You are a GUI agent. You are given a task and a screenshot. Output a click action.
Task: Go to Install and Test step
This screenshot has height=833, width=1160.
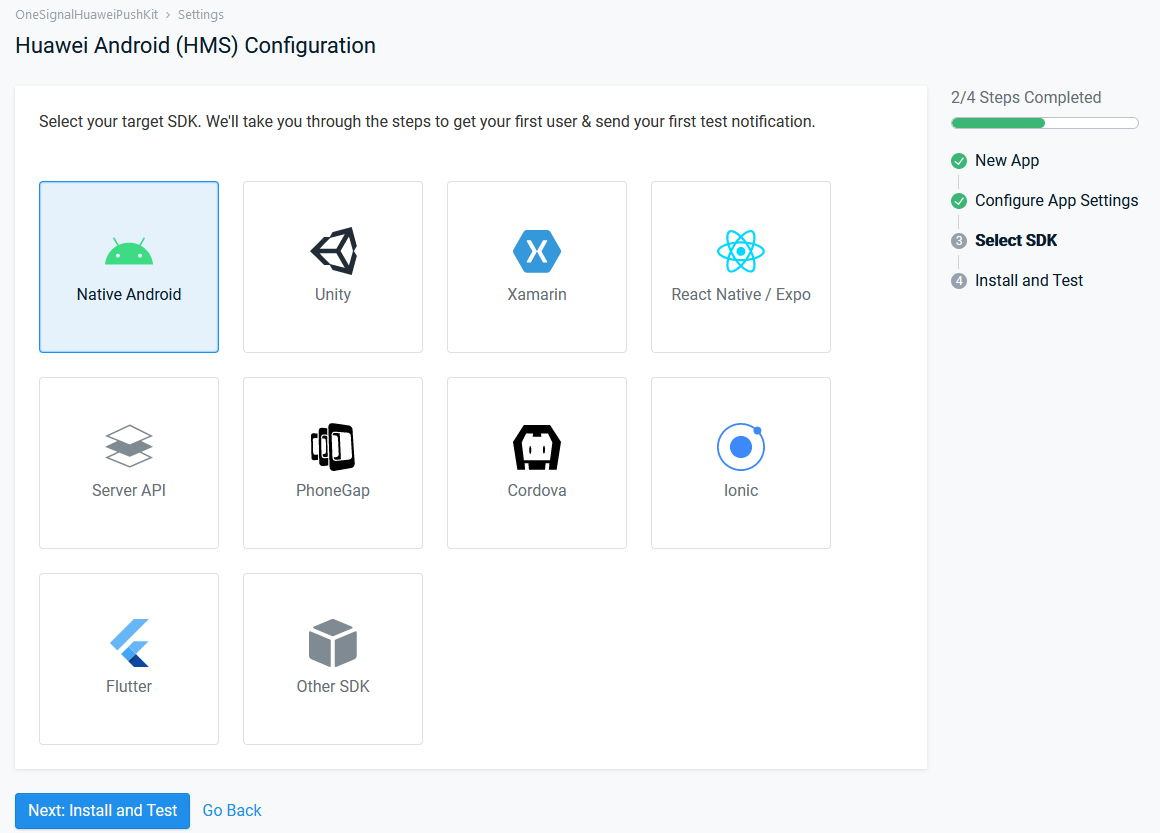1028,280
